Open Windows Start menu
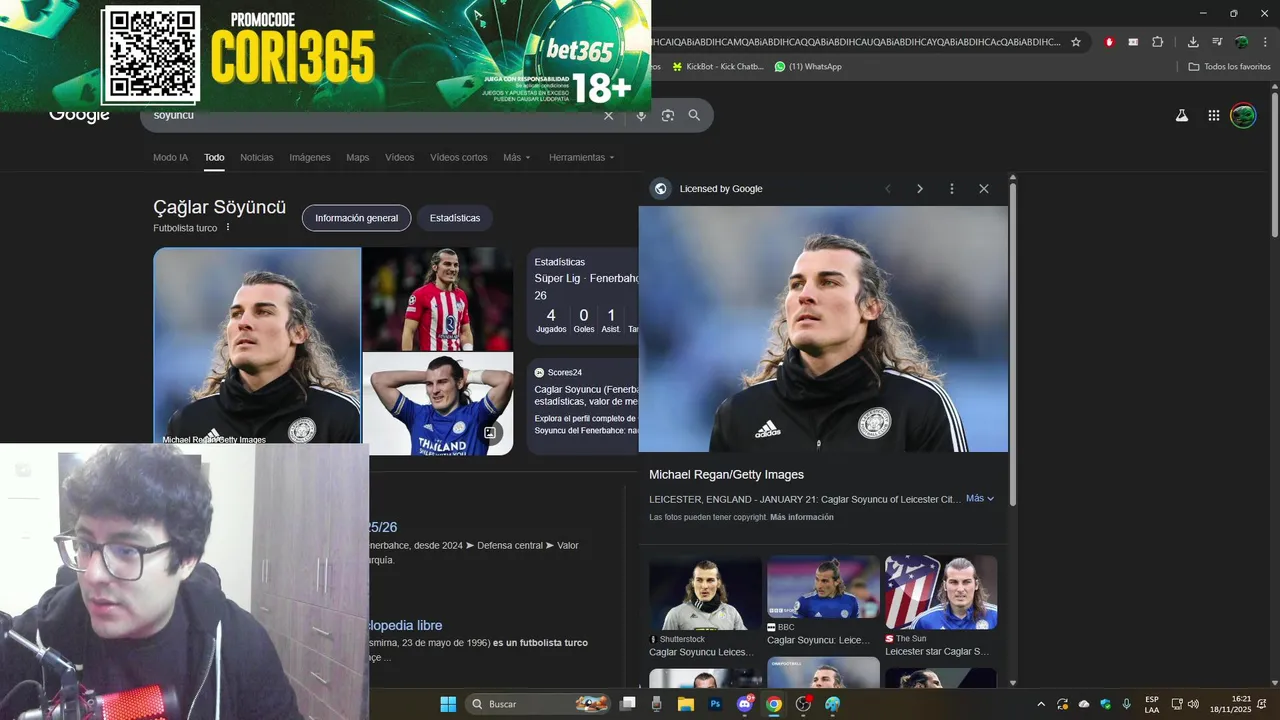 [x=448, y=704]
